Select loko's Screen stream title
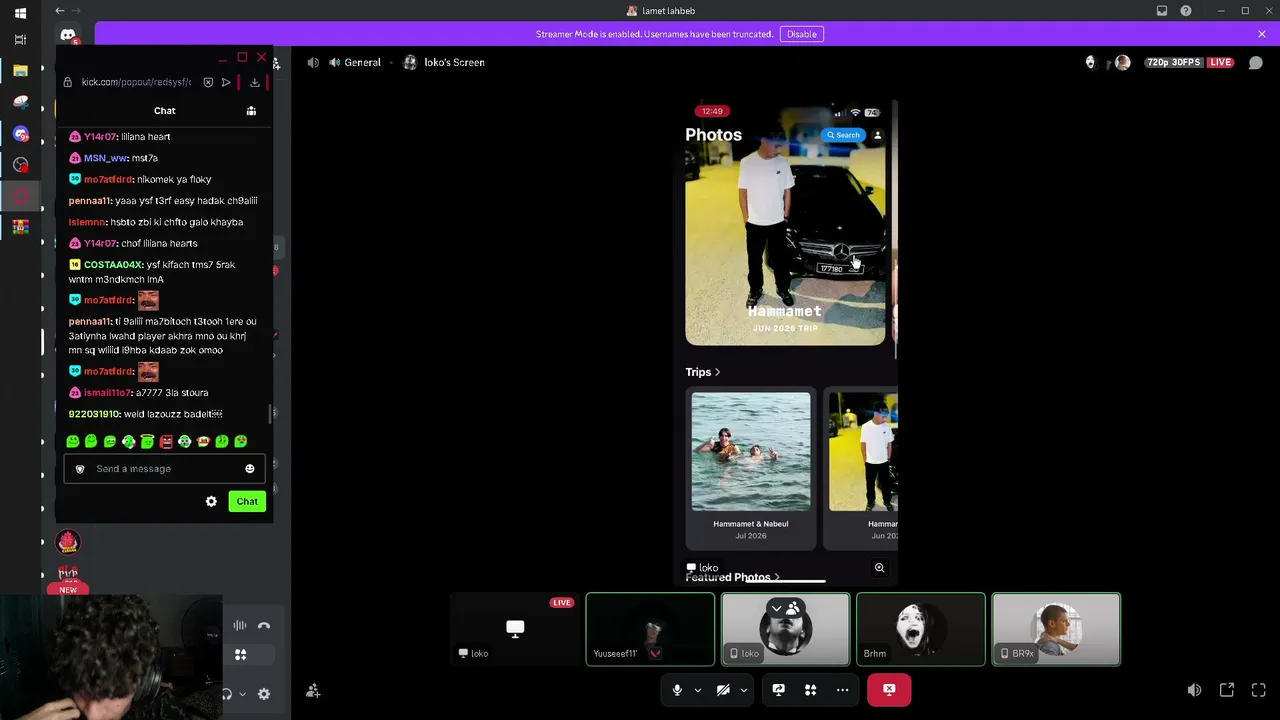Viewport: 1280px width, 720px height. pos(454,62)
